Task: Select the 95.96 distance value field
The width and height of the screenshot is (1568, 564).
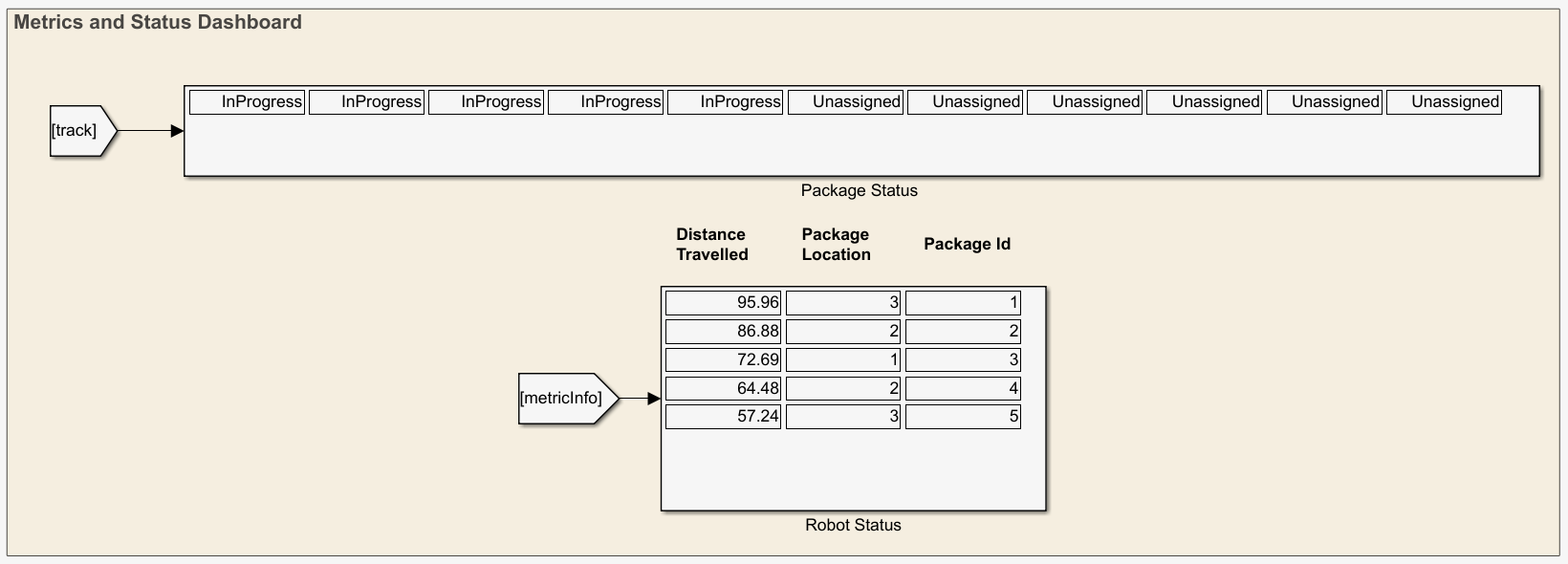Action: 723,303
